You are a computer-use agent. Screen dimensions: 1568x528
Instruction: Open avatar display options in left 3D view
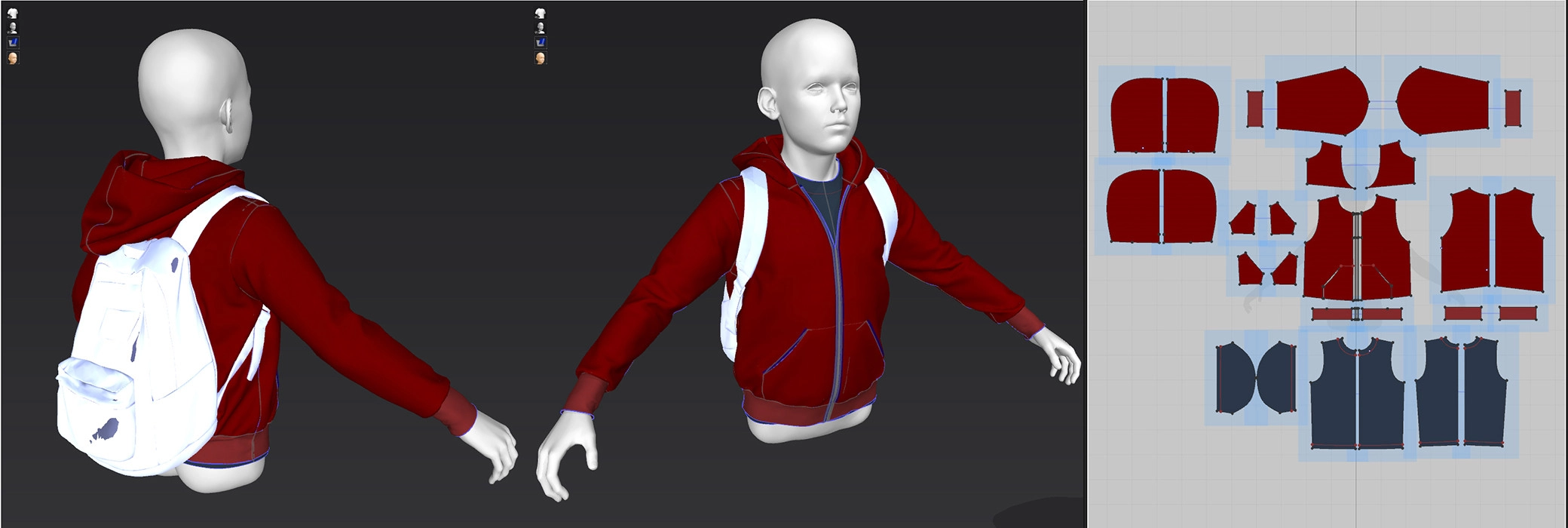tap(13, 28)
